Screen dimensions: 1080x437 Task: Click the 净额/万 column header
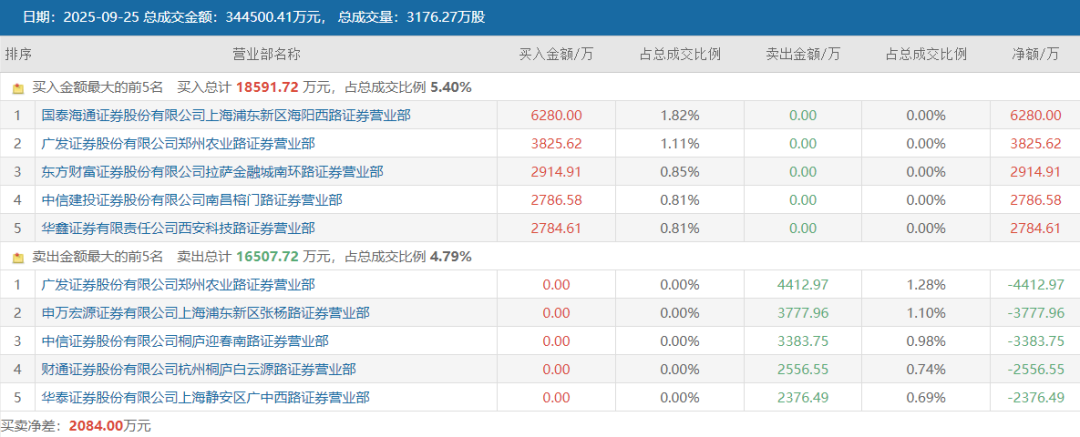point(1035,54)
